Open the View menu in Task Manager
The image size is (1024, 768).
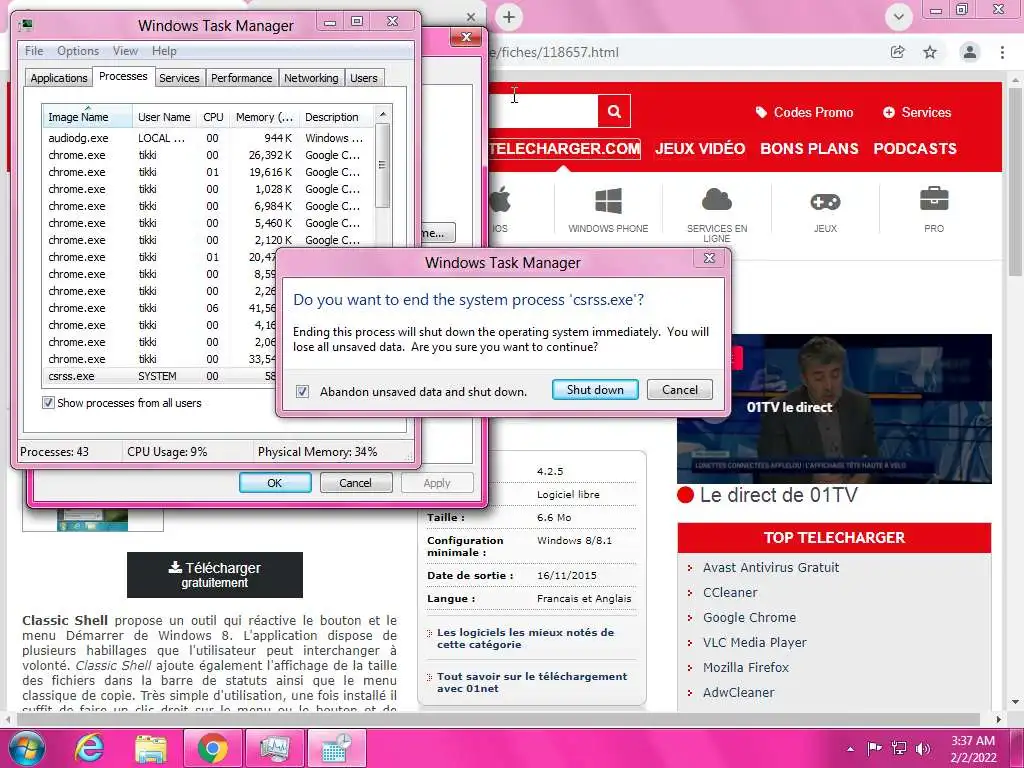pyautogui.click(x=125, y=50)
